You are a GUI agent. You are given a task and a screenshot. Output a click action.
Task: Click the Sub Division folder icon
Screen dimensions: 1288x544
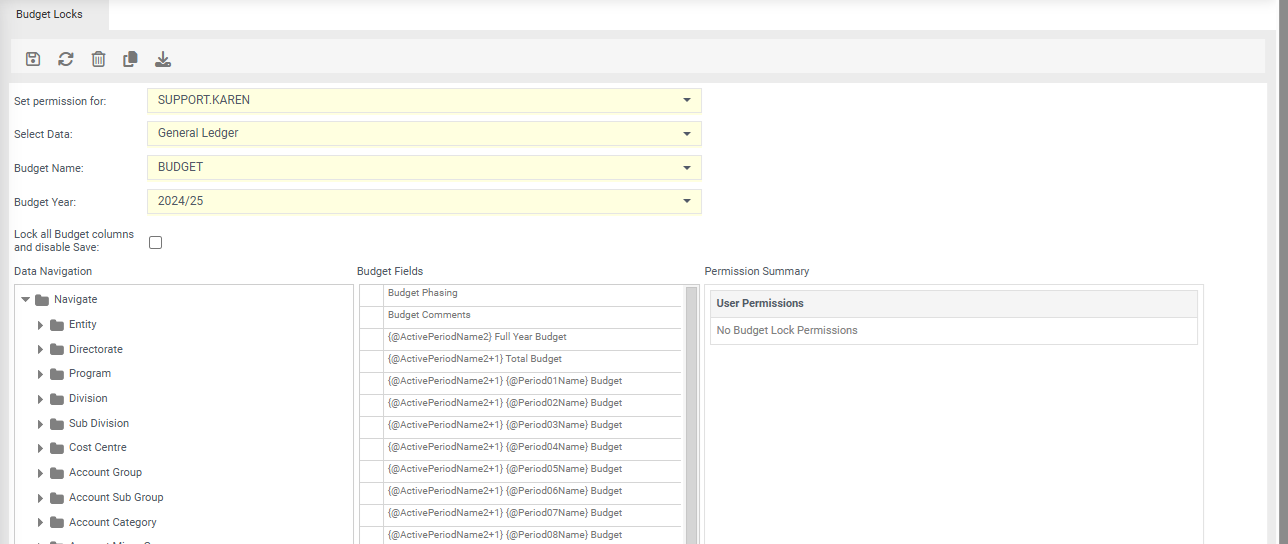pyautogui.click(x=57, y=423)
